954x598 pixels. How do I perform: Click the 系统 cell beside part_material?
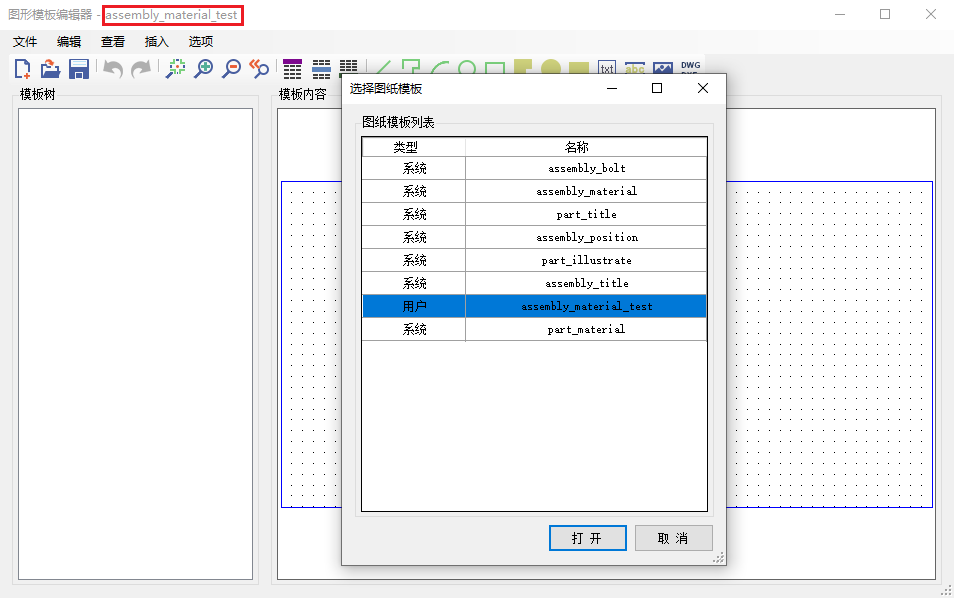click(x=414, y=329)
